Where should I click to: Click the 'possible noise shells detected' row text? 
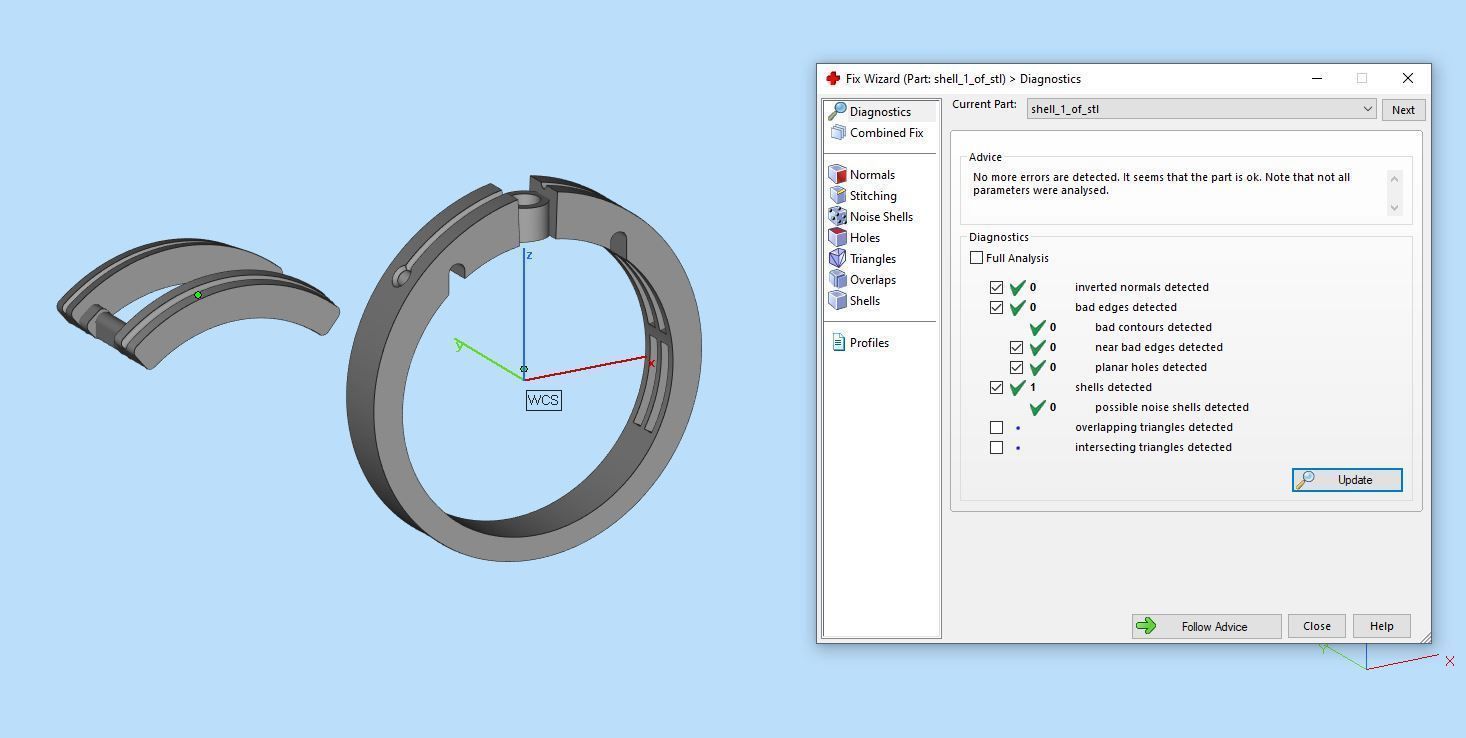tap(1172, 407)
